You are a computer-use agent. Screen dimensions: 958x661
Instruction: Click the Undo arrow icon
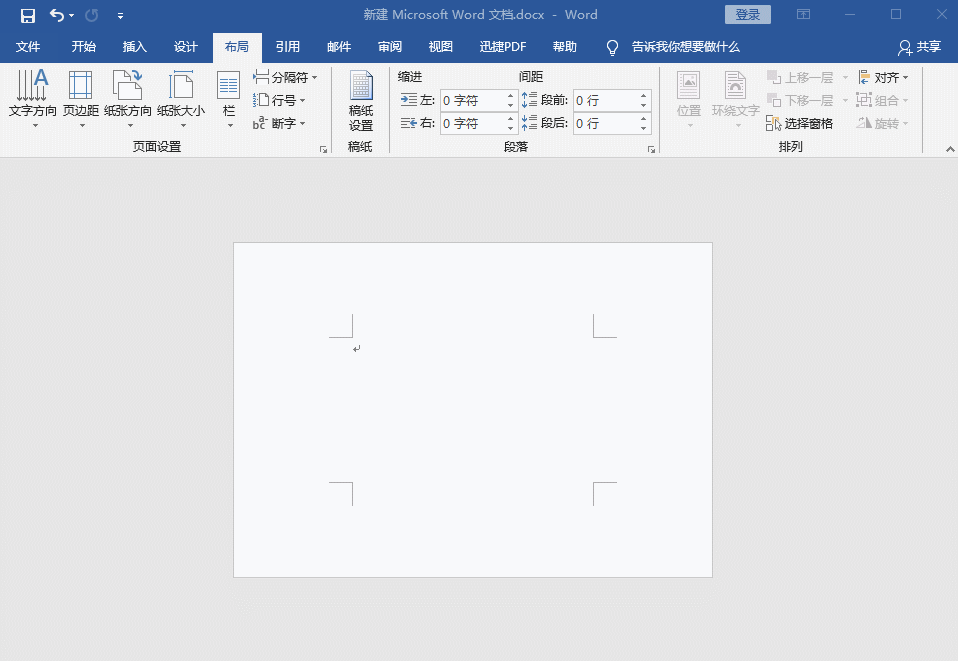tap(56, 15)
